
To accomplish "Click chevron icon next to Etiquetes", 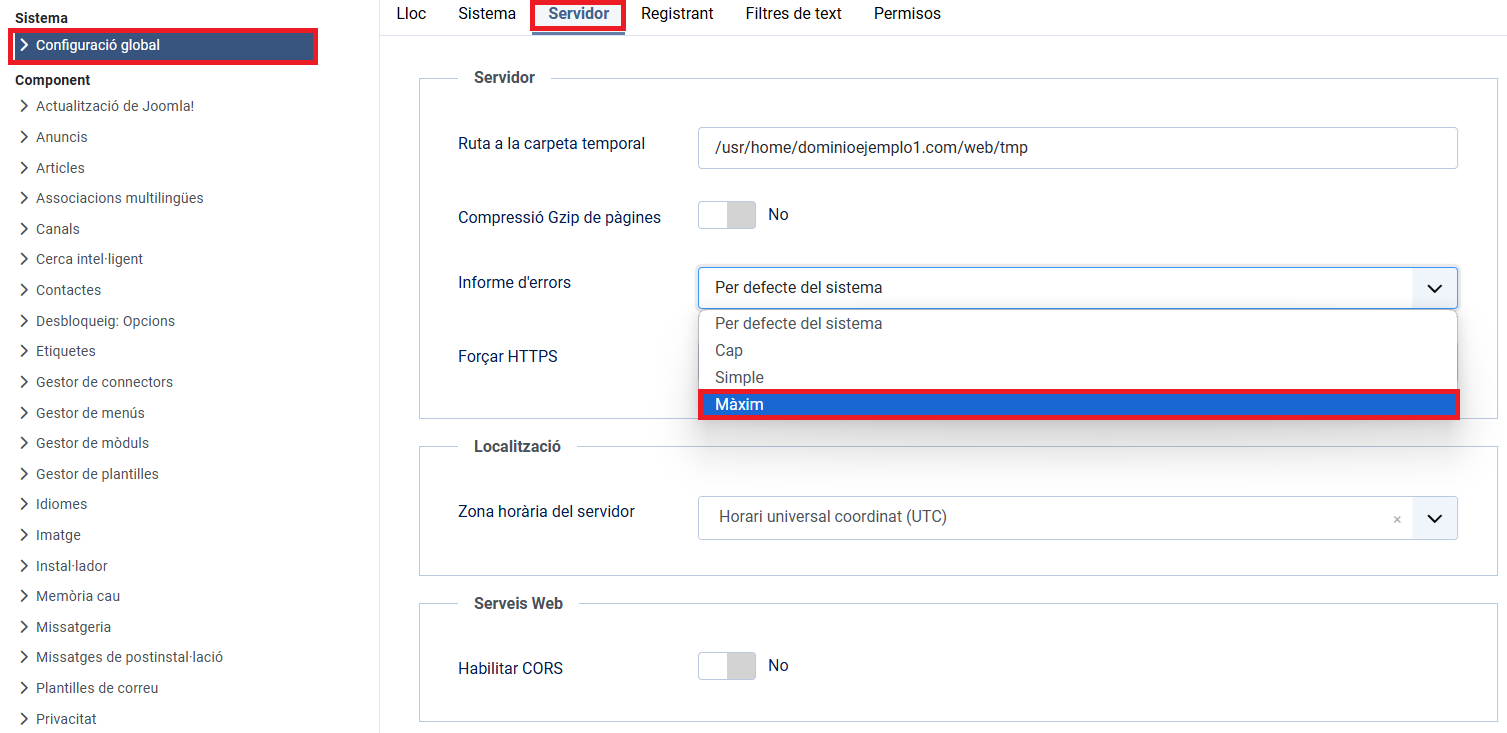I will tap(25, 351).
